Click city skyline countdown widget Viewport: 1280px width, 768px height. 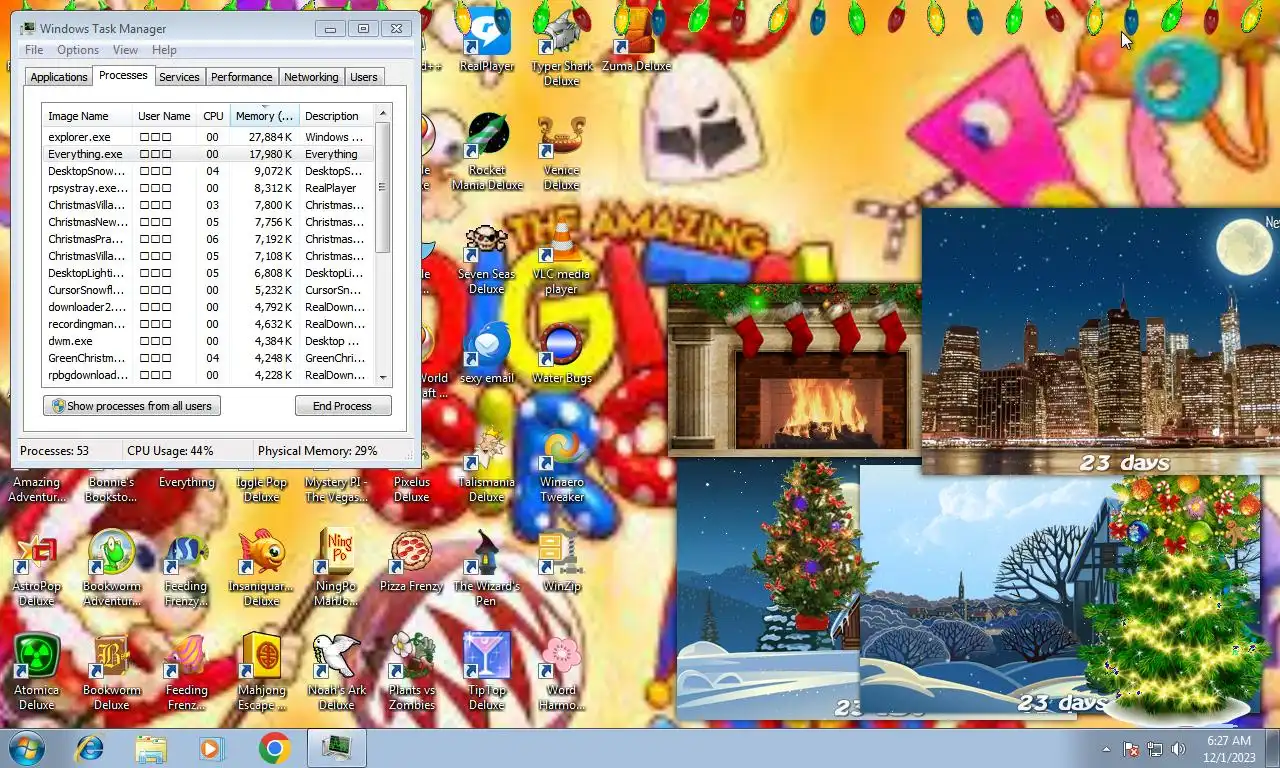tap(1100, 341)
